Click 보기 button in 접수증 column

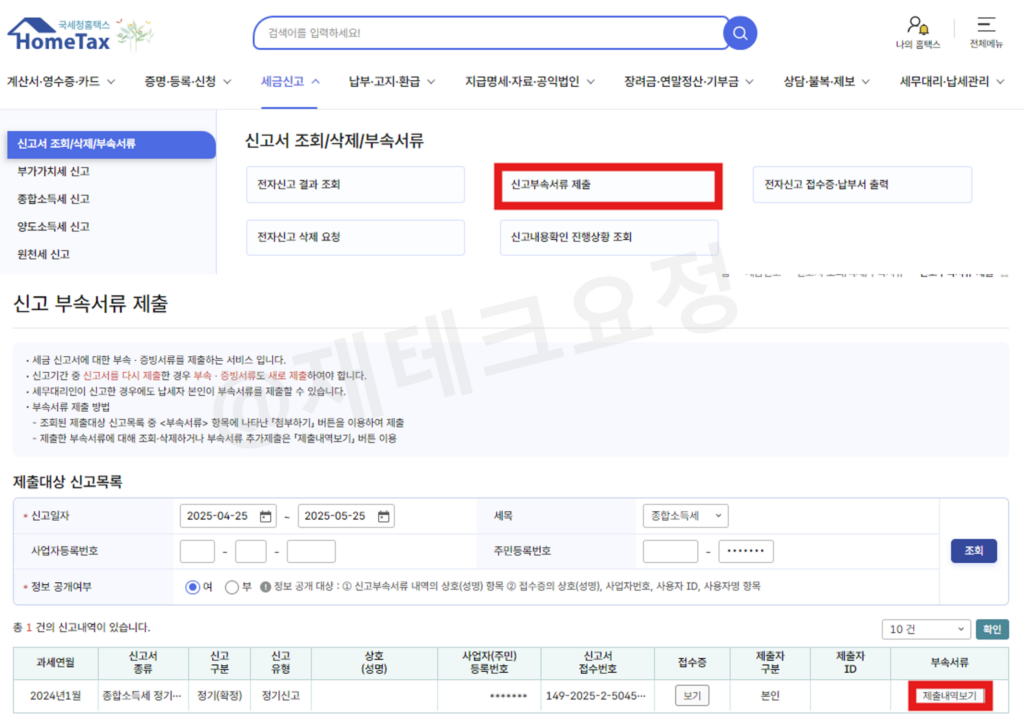tap(692, 696)
